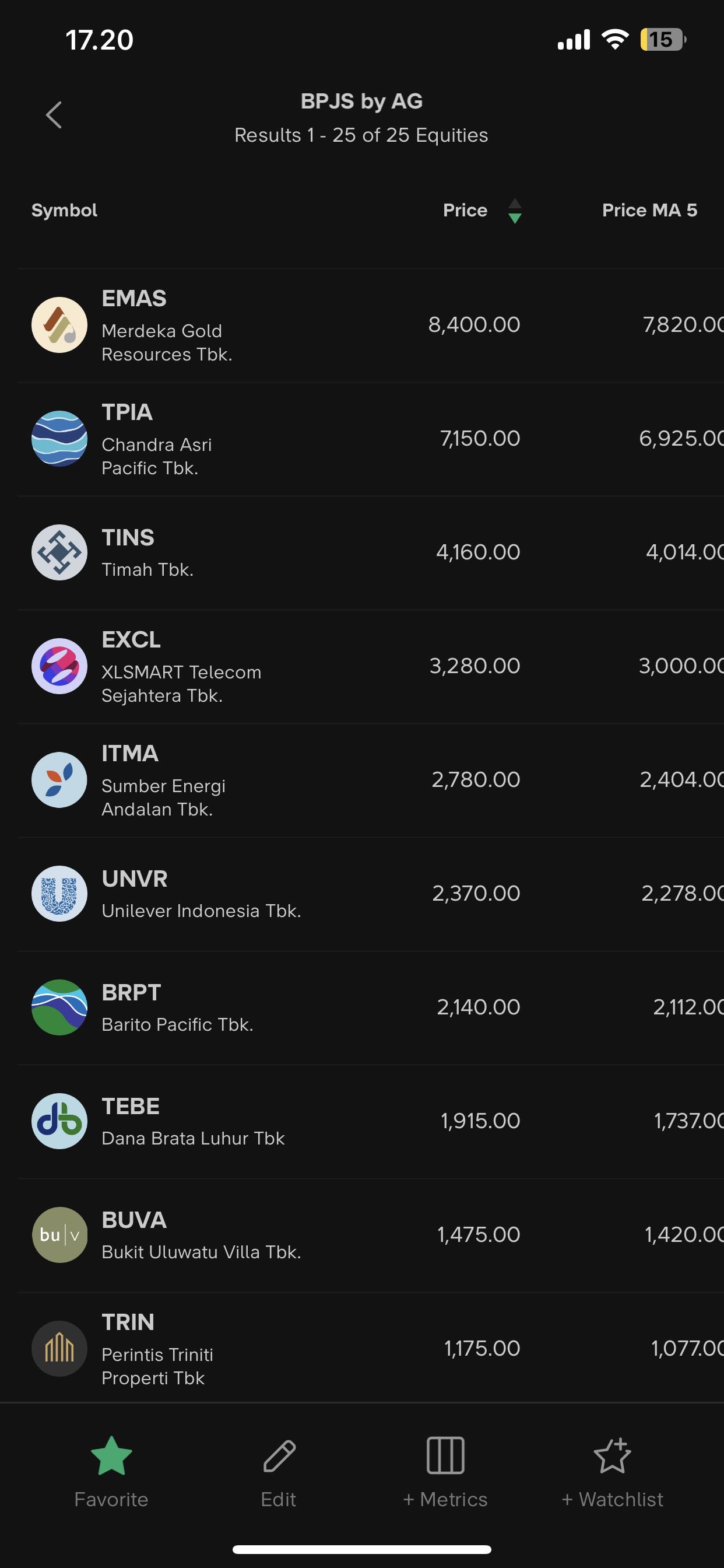
Task: Toggle Price sort order arrows
Action: (x=514, y=211)
